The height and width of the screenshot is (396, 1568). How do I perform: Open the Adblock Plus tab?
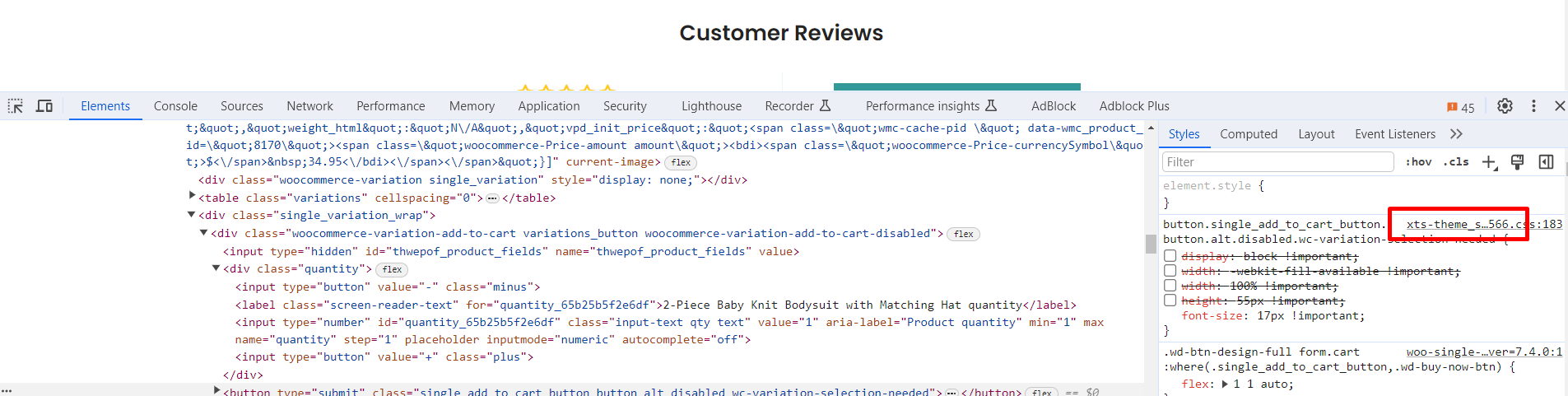pyautogui.click(x=1134, y=106)
